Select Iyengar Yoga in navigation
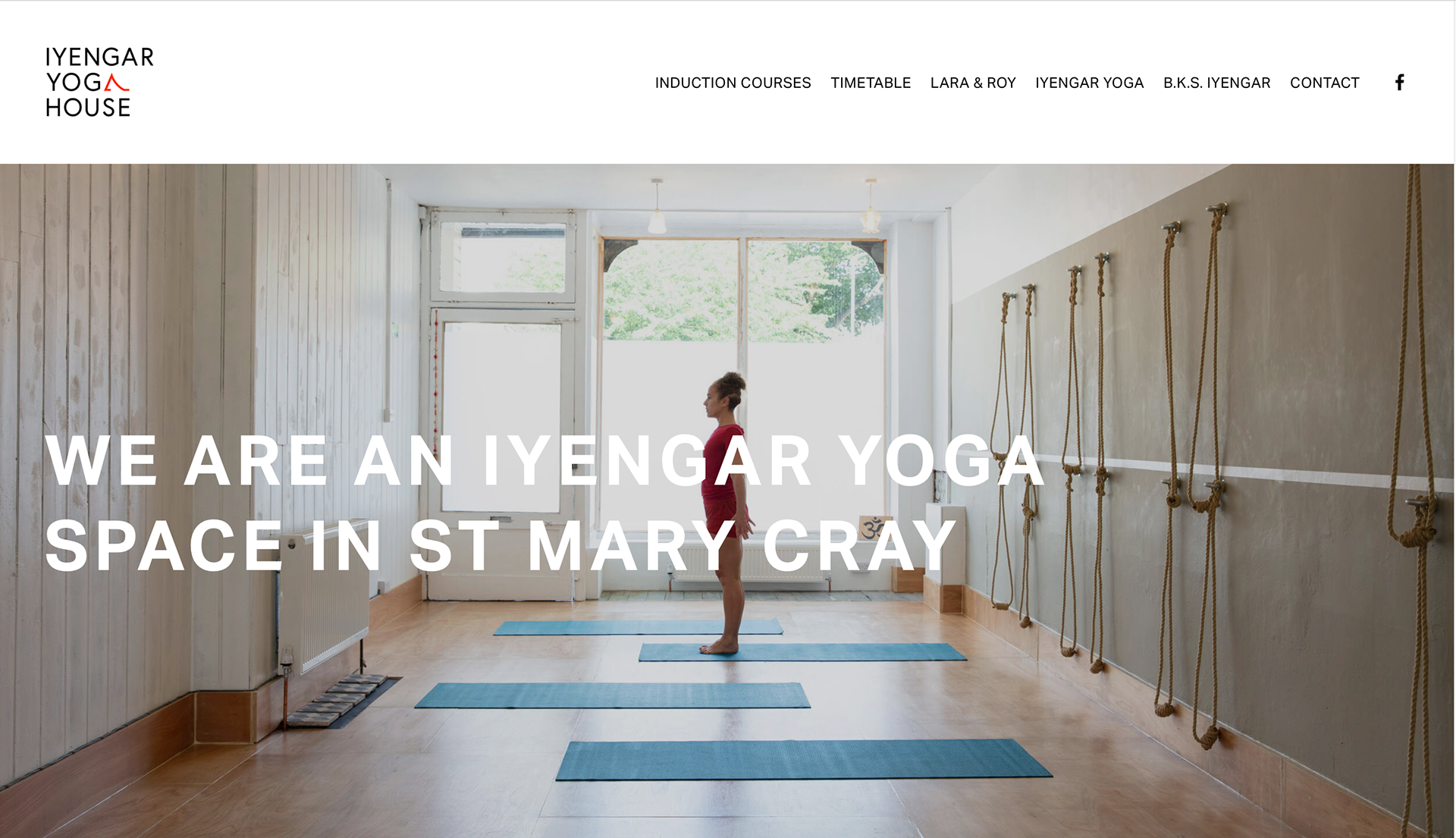Image resolution: width=1456 pixels, height=838 pixels. coord(1089,83)
